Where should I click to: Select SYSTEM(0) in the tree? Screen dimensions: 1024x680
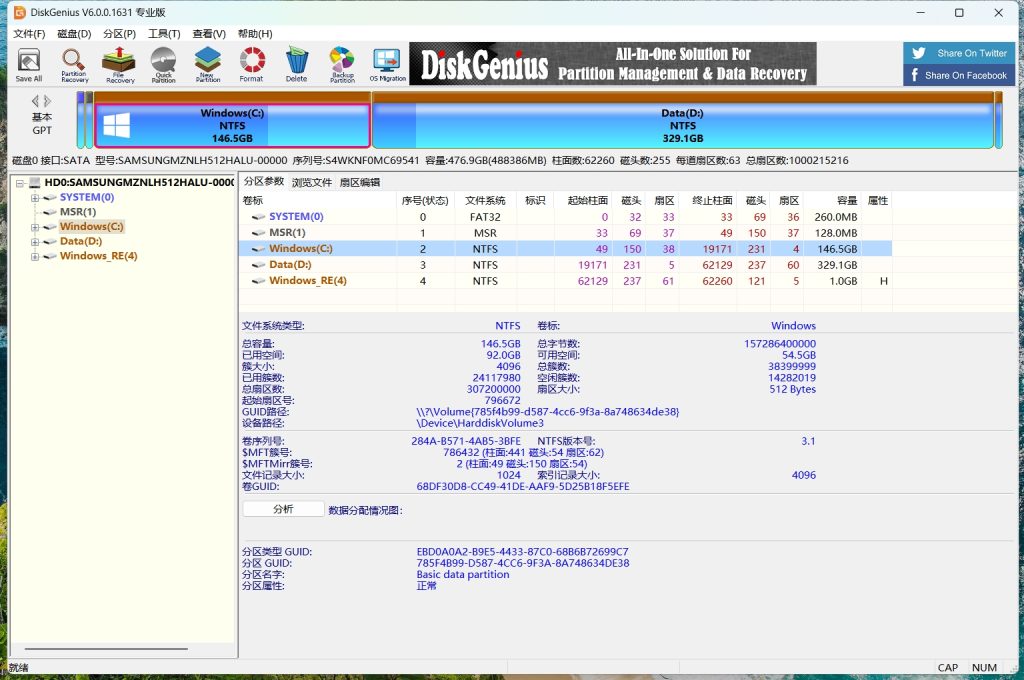tap(87, 197)
